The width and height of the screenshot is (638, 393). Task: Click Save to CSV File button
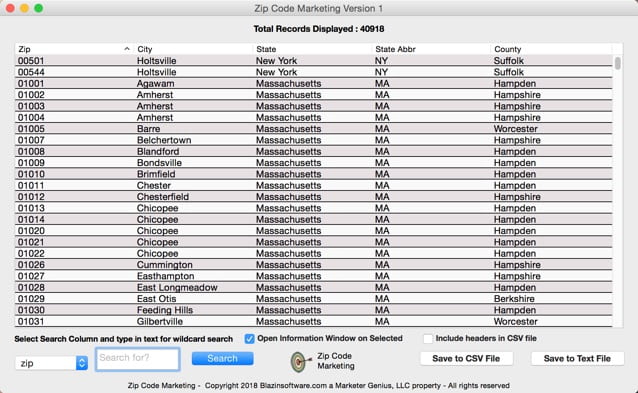(466, 358)
